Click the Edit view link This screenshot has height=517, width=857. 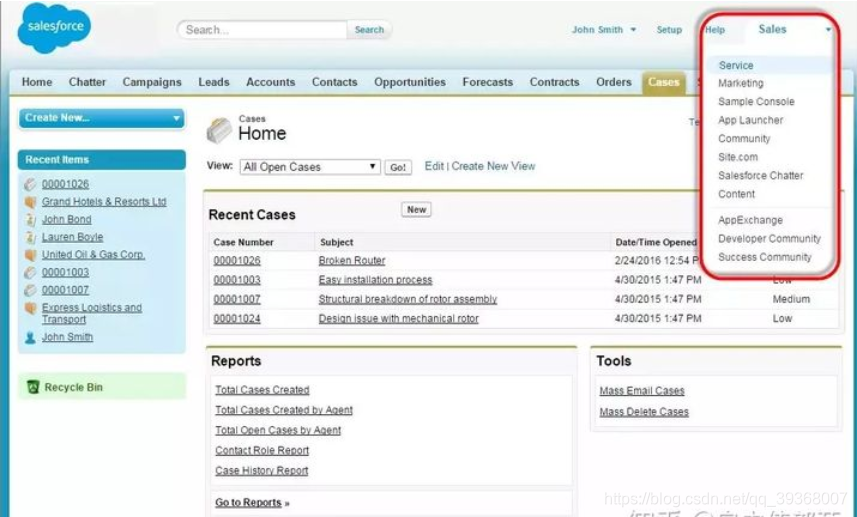[x=434, y=166]
